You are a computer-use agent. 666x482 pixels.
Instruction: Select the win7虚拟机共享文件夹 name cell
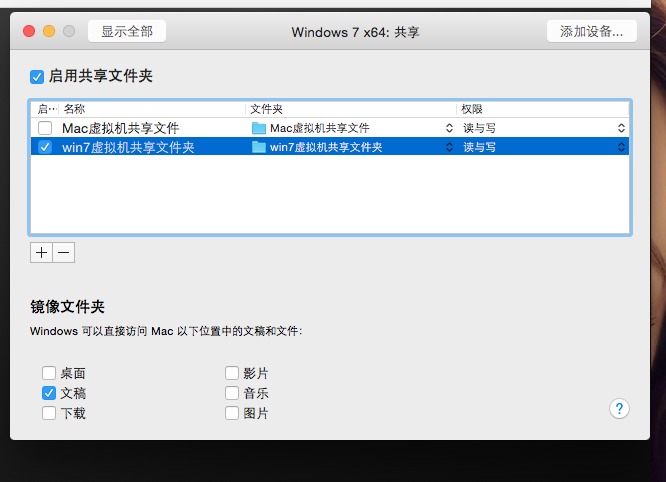tap(128, 147)
